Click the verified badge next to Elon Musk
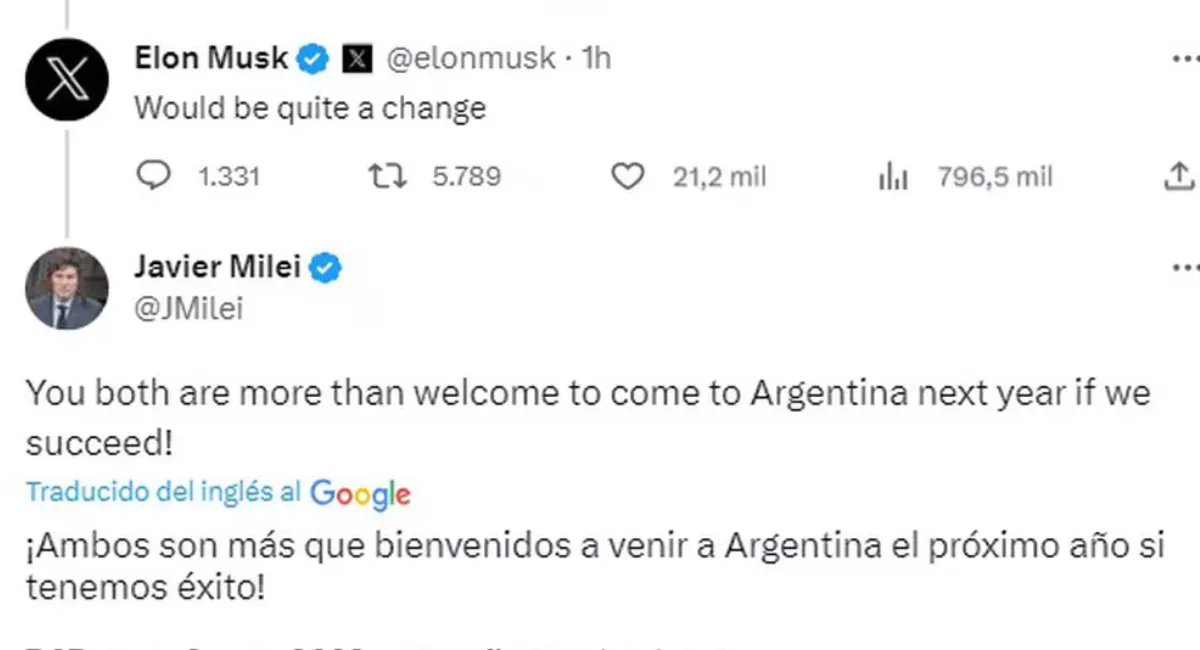The height and width of the screenshot is (650, 1200). (313, 58)
